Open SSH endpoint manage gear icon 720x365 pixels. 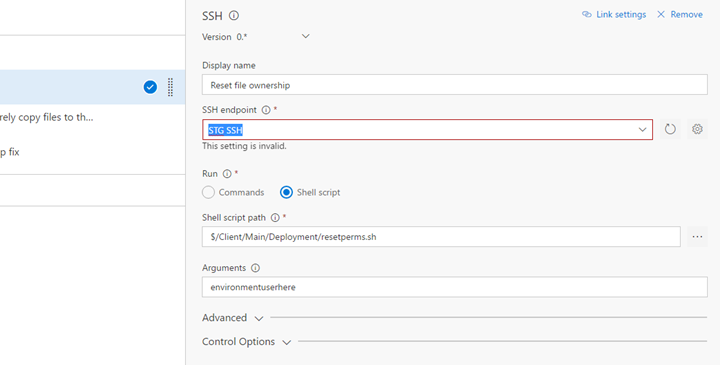[x=697, y=129]
